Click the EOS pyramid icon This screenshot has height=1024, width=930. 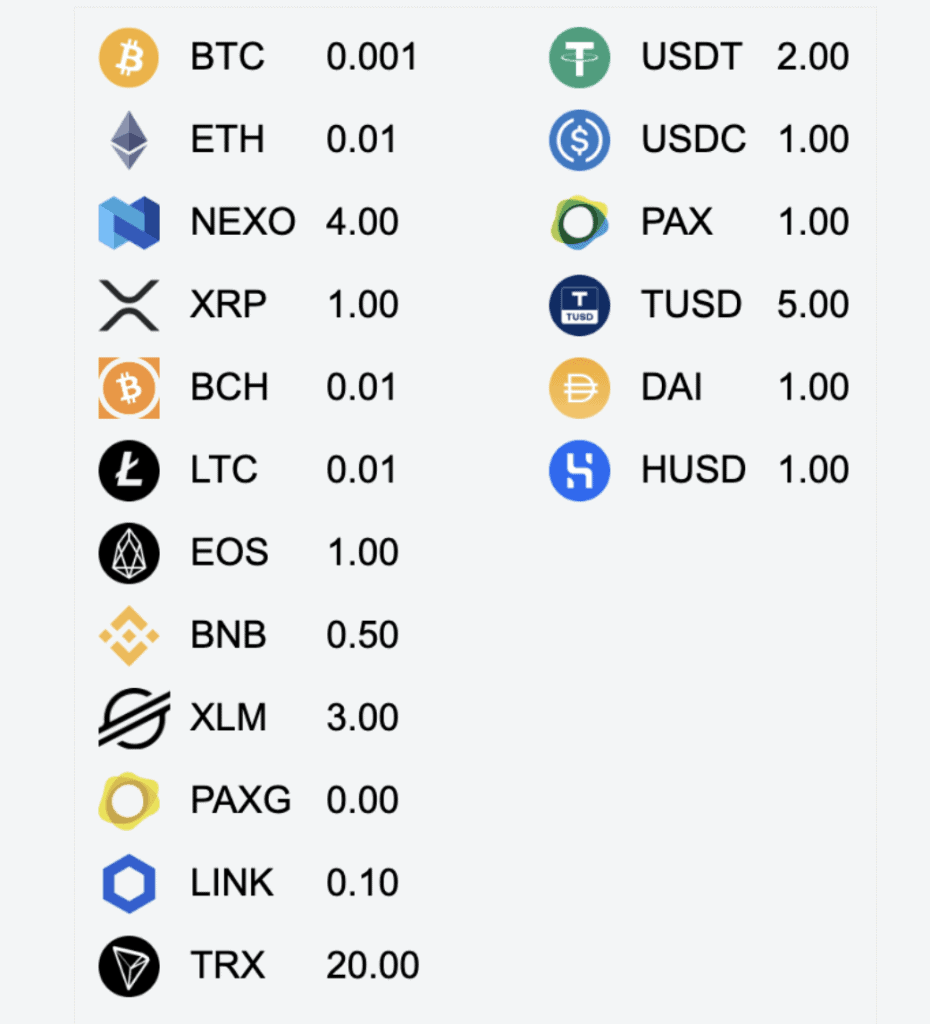(129, 553)
